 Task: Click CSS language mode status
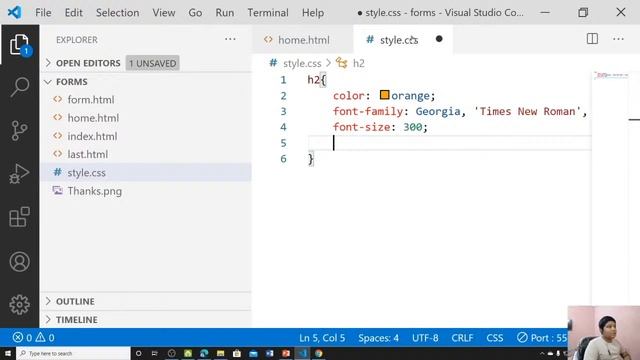coord(495,338)
